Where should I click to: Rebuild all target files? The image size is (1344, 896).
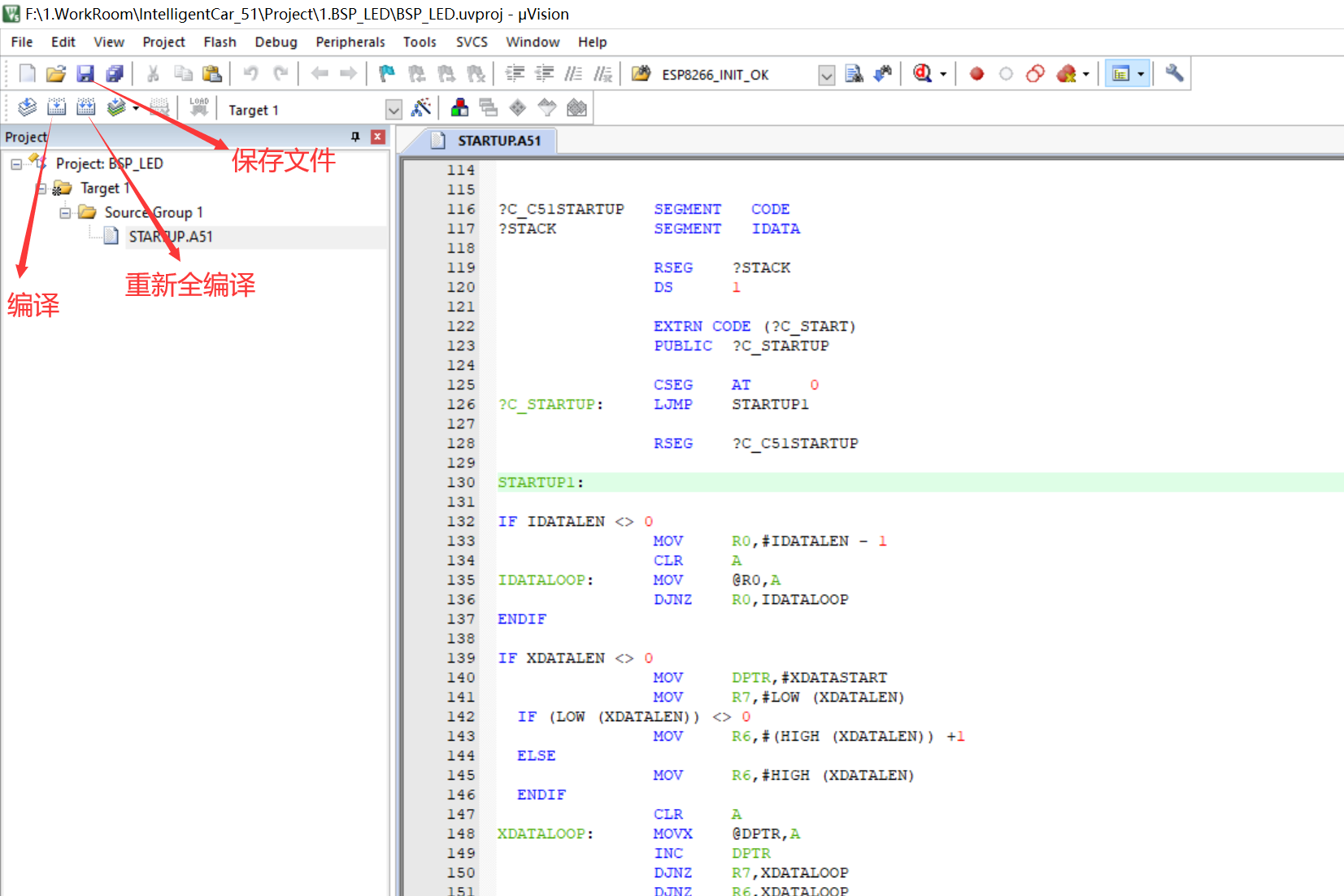point(85,107)
